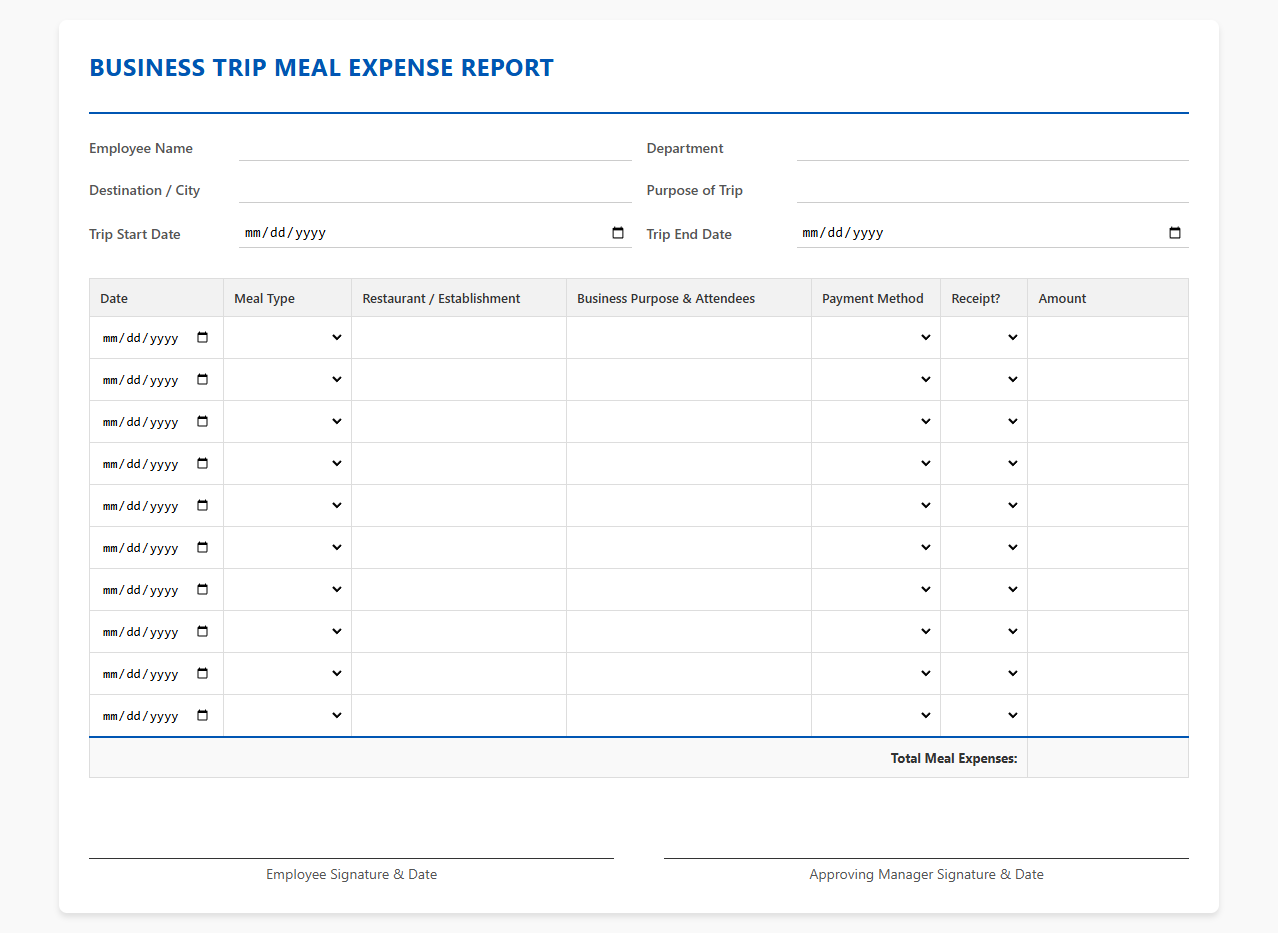
Task: Click the Restaurant / Establishment column header
Action: (459, 298)
